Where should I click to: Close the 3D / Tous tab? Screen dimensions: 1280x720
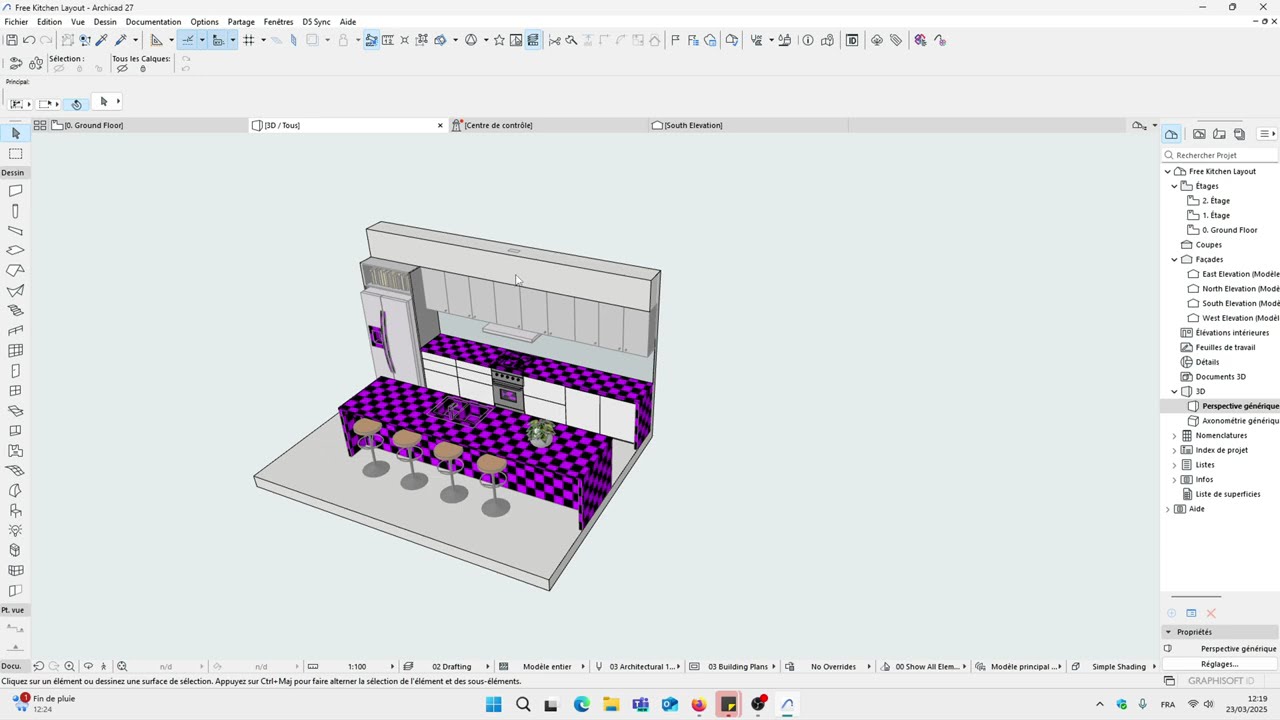(x=440, y=125)
